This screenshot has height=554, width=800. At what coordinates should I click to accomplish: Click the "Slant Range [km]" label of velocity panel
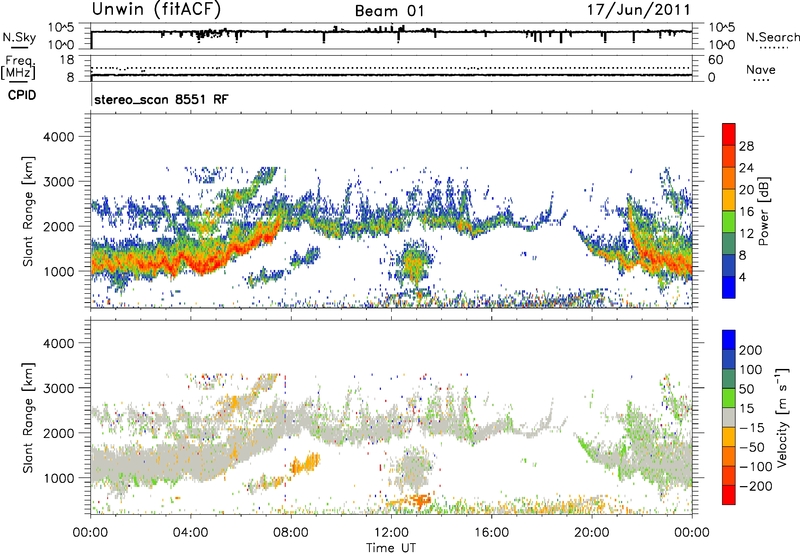click(29, 418)
